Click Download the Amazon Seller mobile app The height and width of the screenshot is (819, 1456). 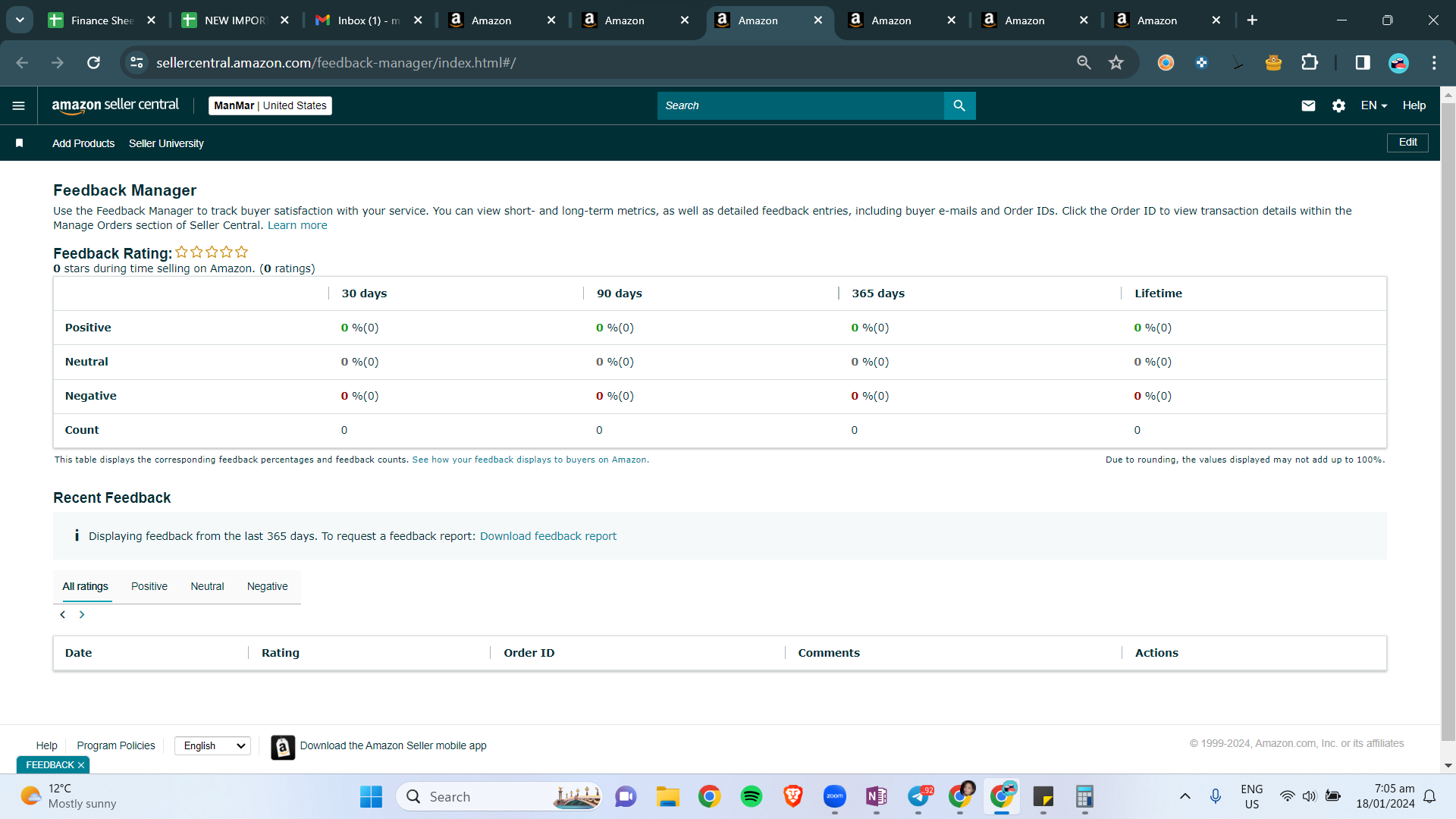pos(393,745)
